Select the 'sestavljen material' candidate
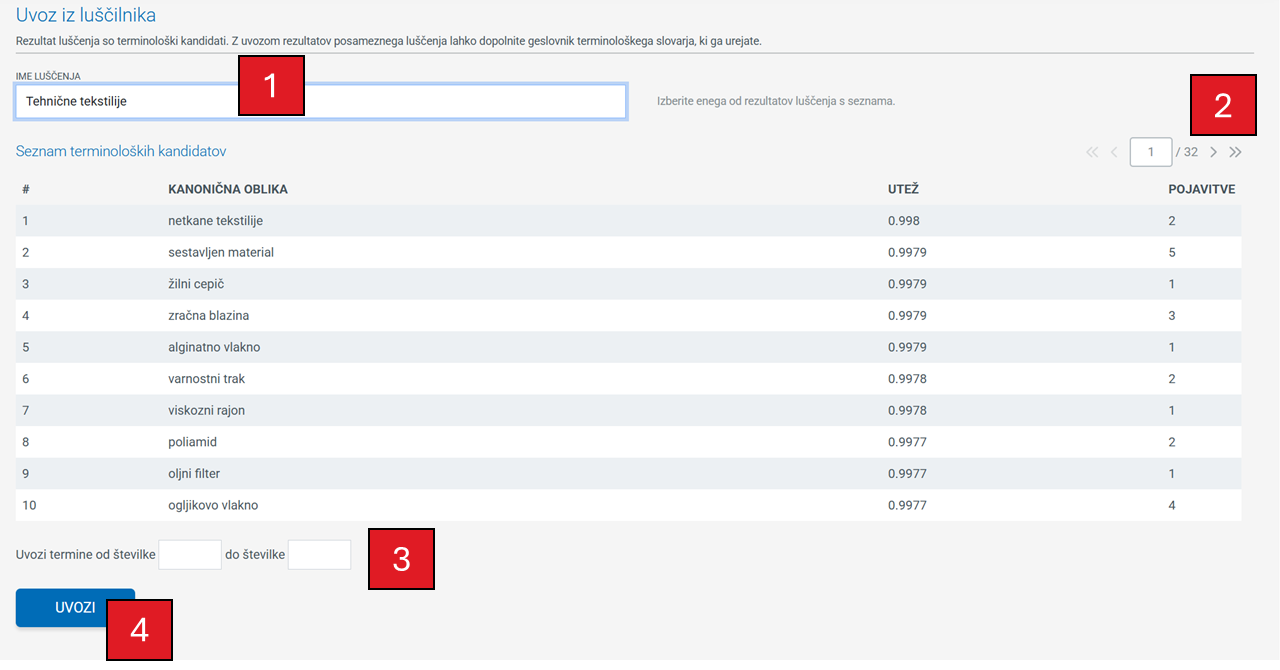 [220, 253]
